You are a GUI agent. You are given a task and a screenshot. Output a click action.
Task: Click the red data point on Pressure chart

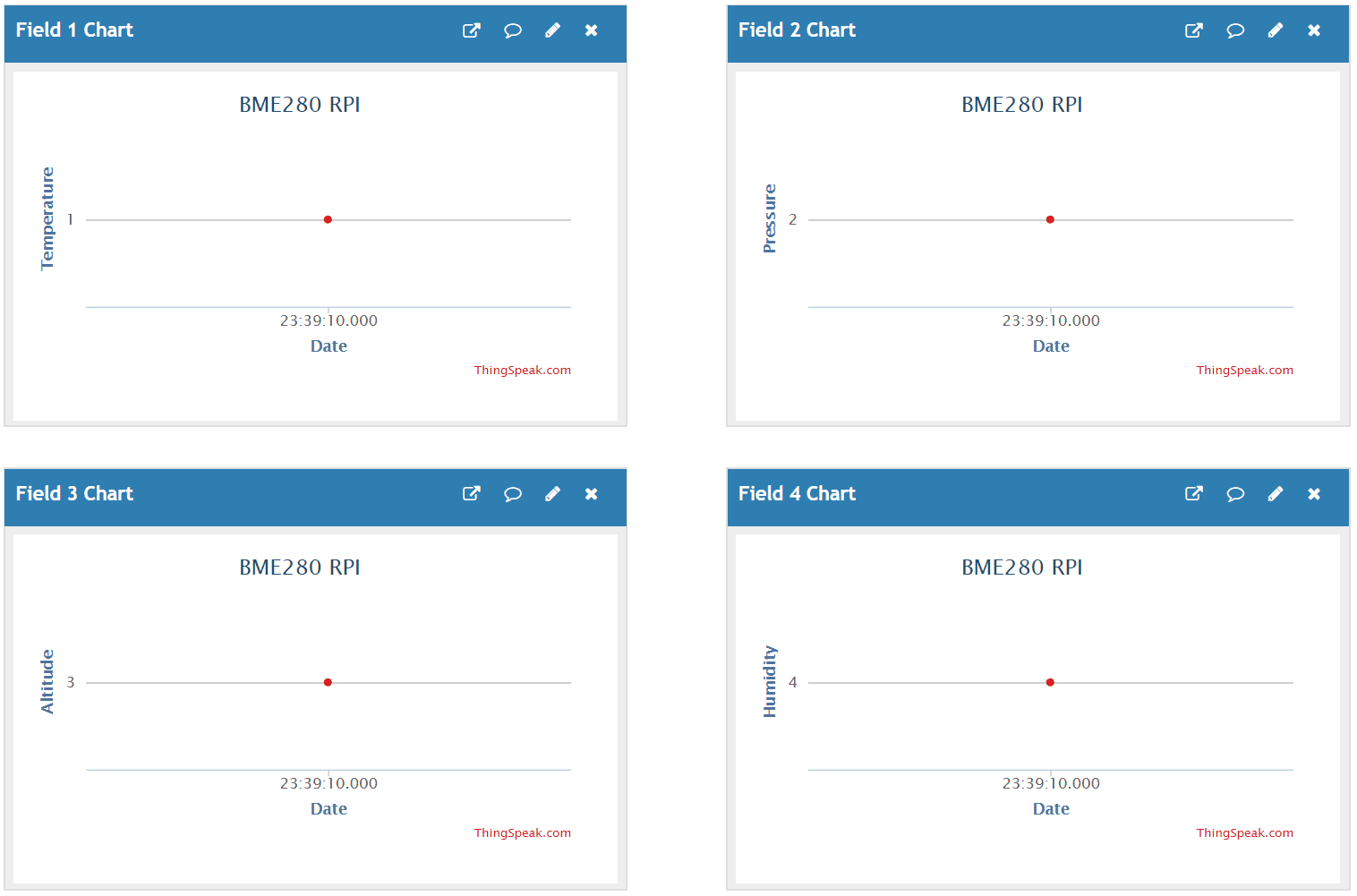pos(1050,219)
